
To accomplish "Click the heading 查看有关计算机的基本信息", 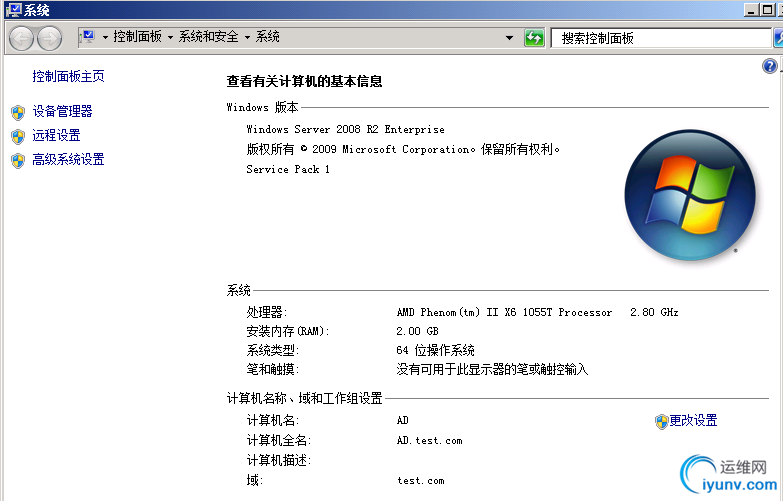I will [x=304, y=81].
